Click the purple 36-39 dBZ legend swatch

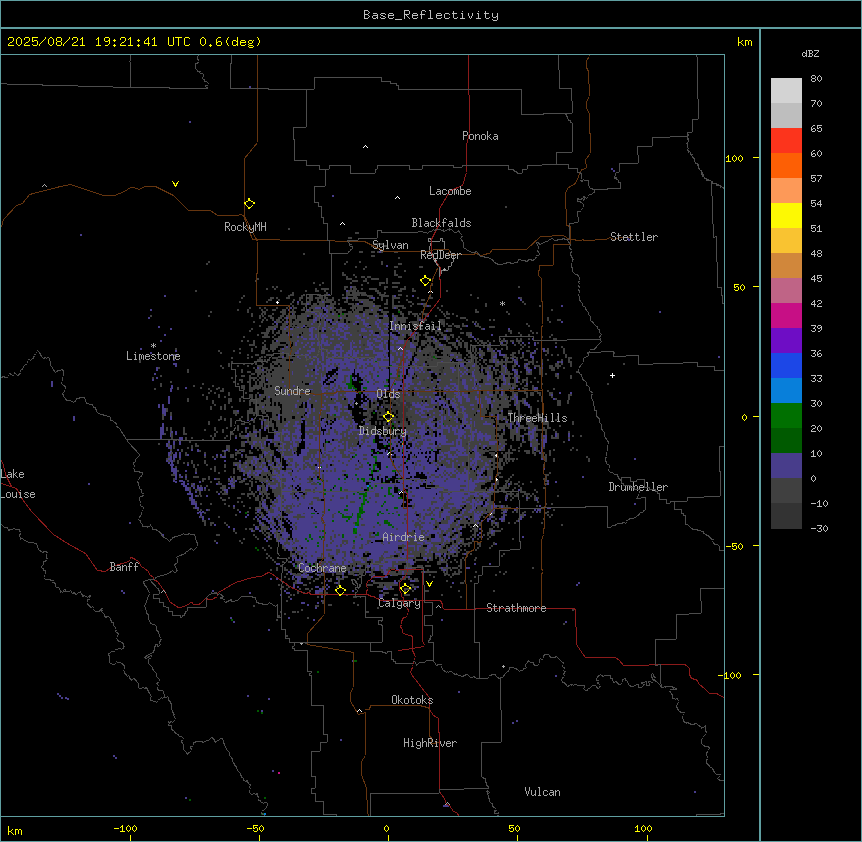click(786, 341)
